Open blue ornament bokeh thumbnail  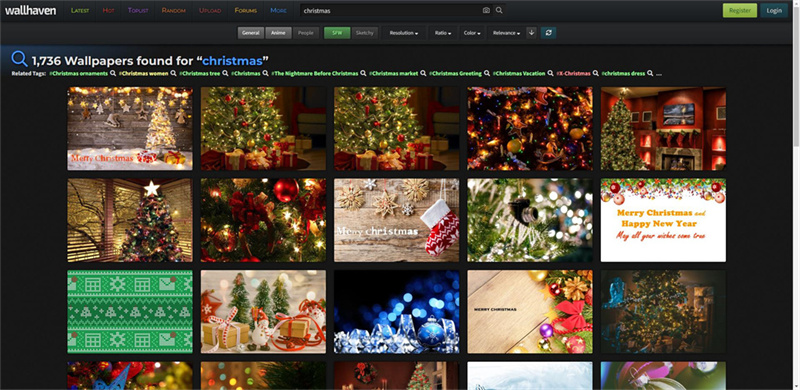pos(396,312)
